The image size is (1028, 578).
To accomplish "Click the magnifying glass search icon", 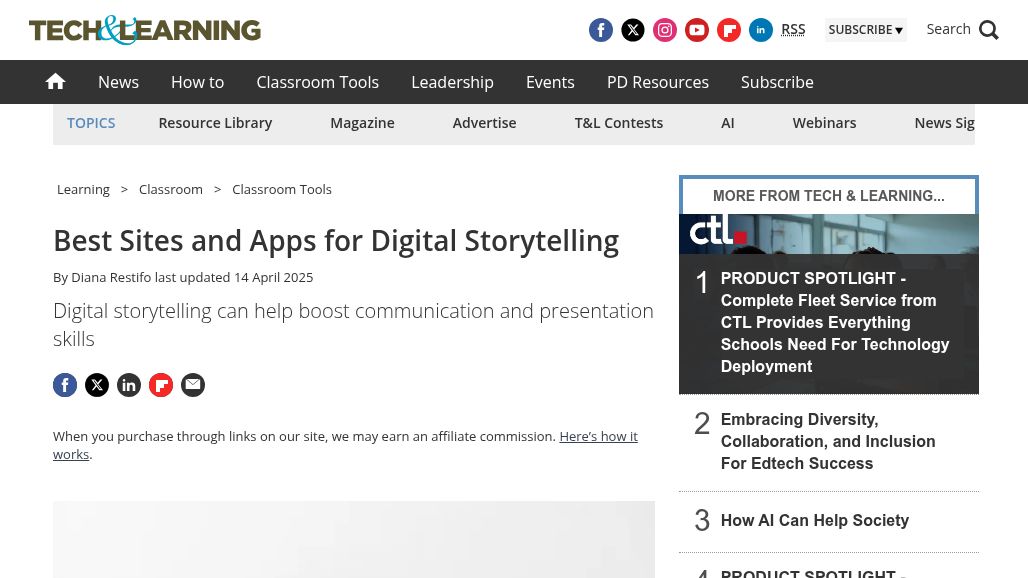I will [x=989, y=30].
